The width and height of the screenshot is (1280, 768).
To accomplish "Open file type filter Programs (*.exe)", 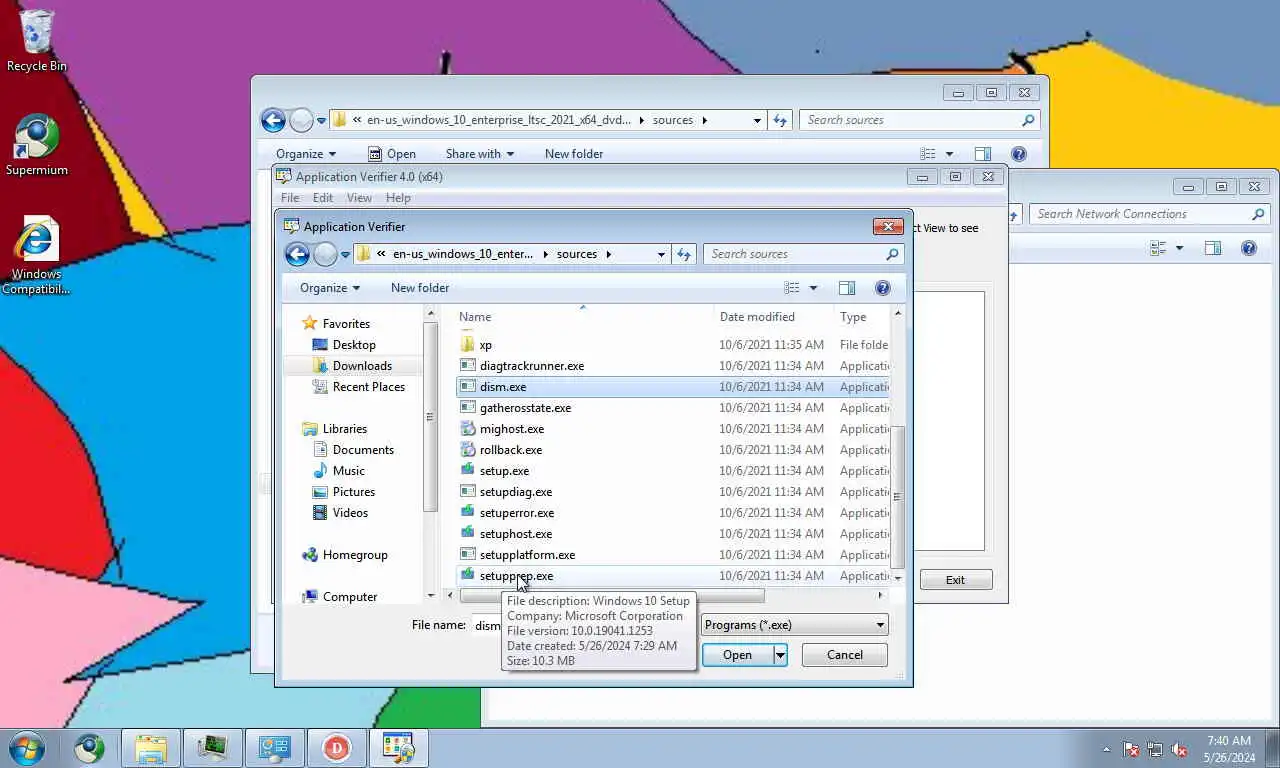I will pyautogui.click(x=794, y=625).
